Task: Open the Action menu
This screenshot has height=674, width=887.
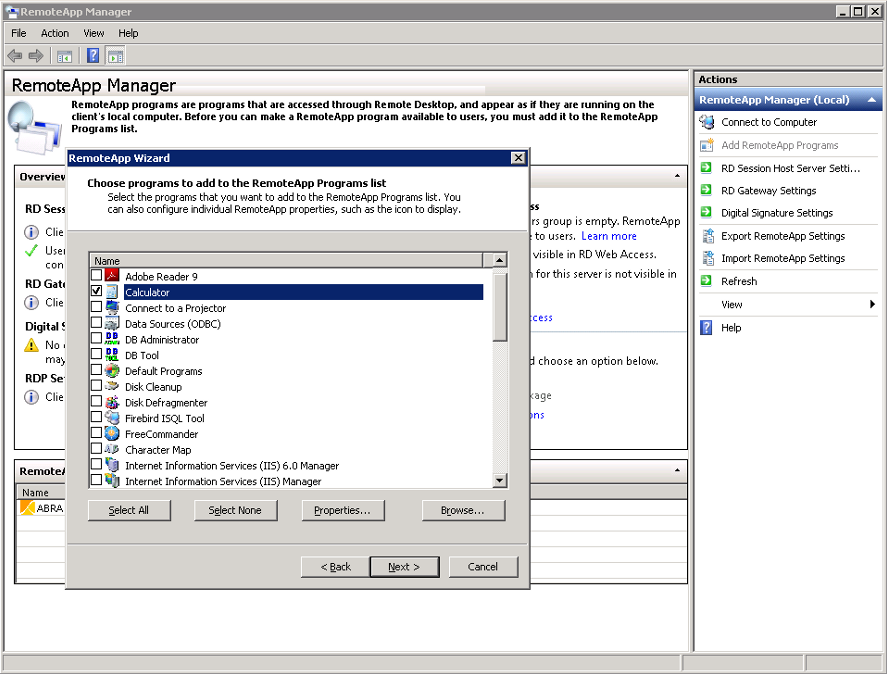Action: pos(55,33)
